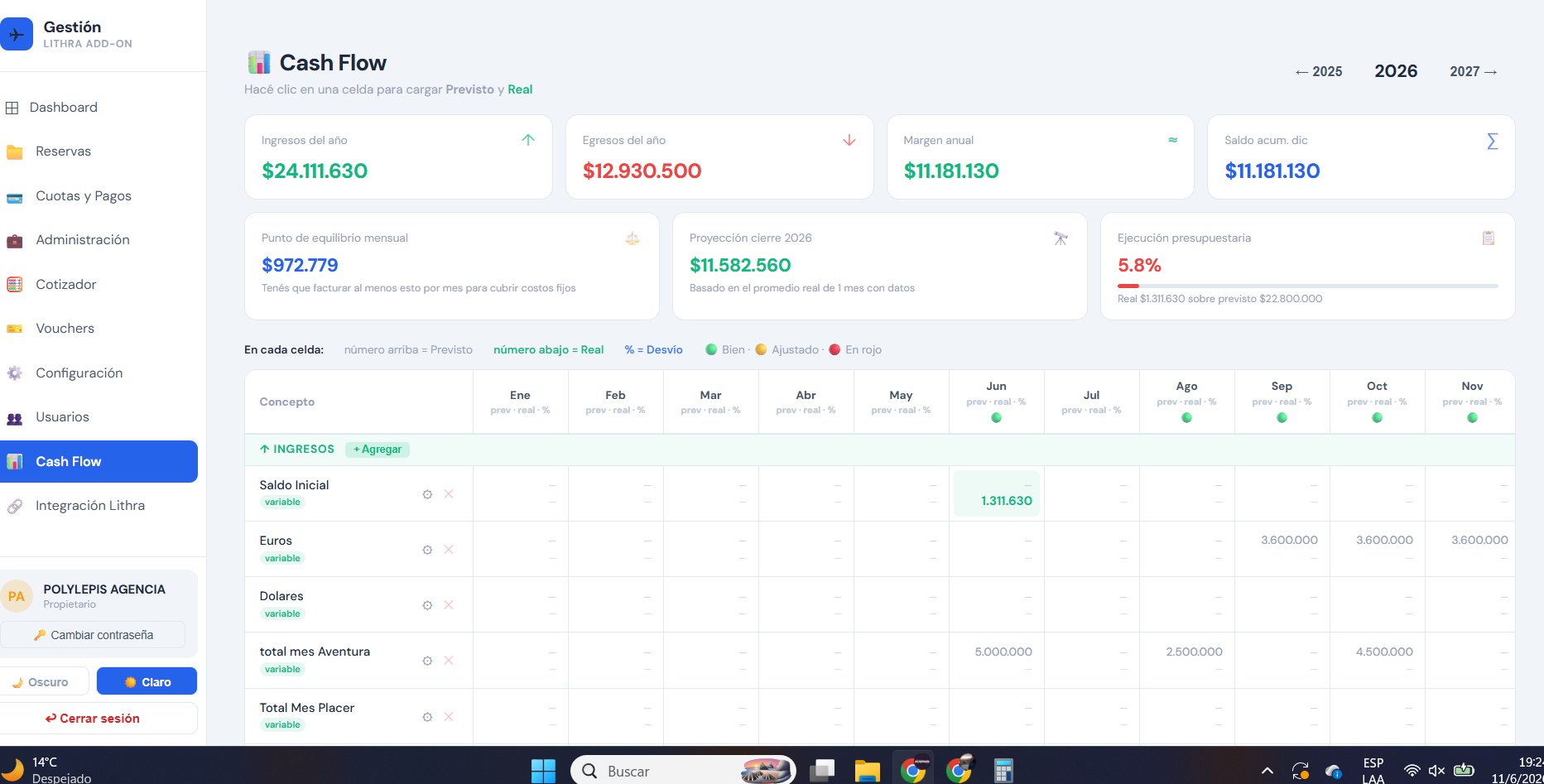The image size is (1544, 784).
Task: Open the Vouchers section
Action: [x=65, y=329]
